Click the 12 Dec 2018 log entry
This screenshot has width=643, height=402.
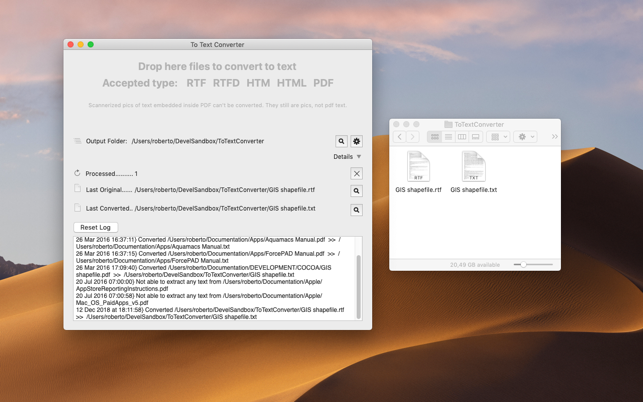pyautogui.click(x=210, y=313)
